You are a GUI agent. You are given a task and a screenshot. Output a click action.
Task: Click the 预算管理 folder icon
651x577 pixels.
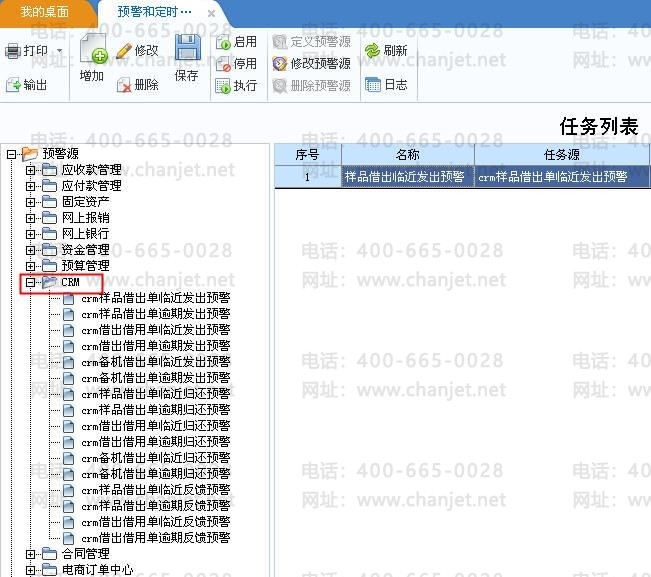[49, 265]
